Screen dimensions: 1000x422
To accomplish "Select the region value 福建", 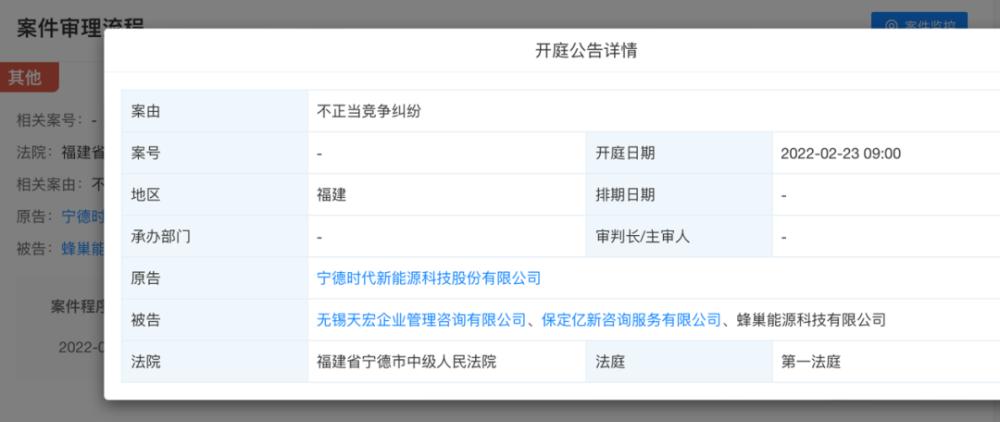I will point(332,194).
